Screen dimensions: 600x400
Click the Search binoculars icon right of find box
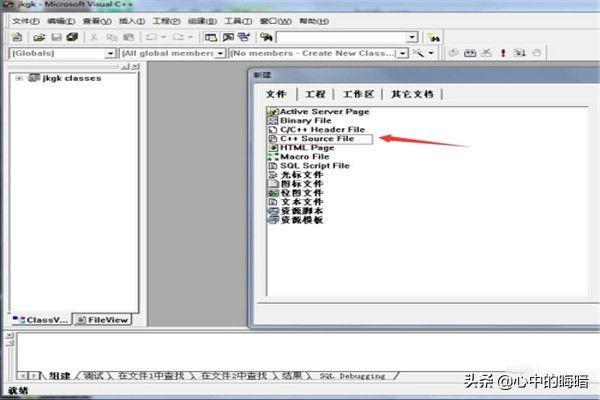pos(434,38)
